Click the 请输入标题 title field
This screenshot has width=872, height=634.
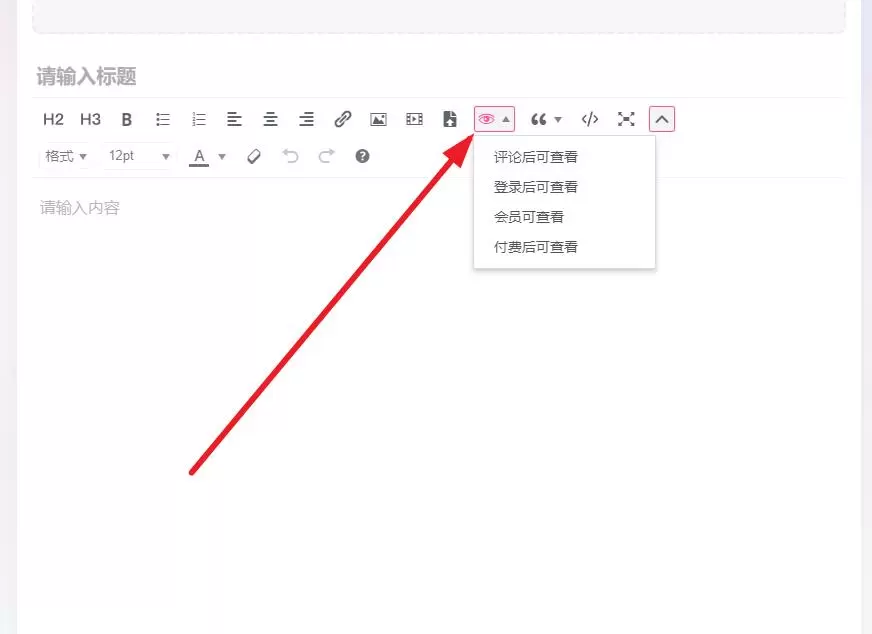(438, 77)
